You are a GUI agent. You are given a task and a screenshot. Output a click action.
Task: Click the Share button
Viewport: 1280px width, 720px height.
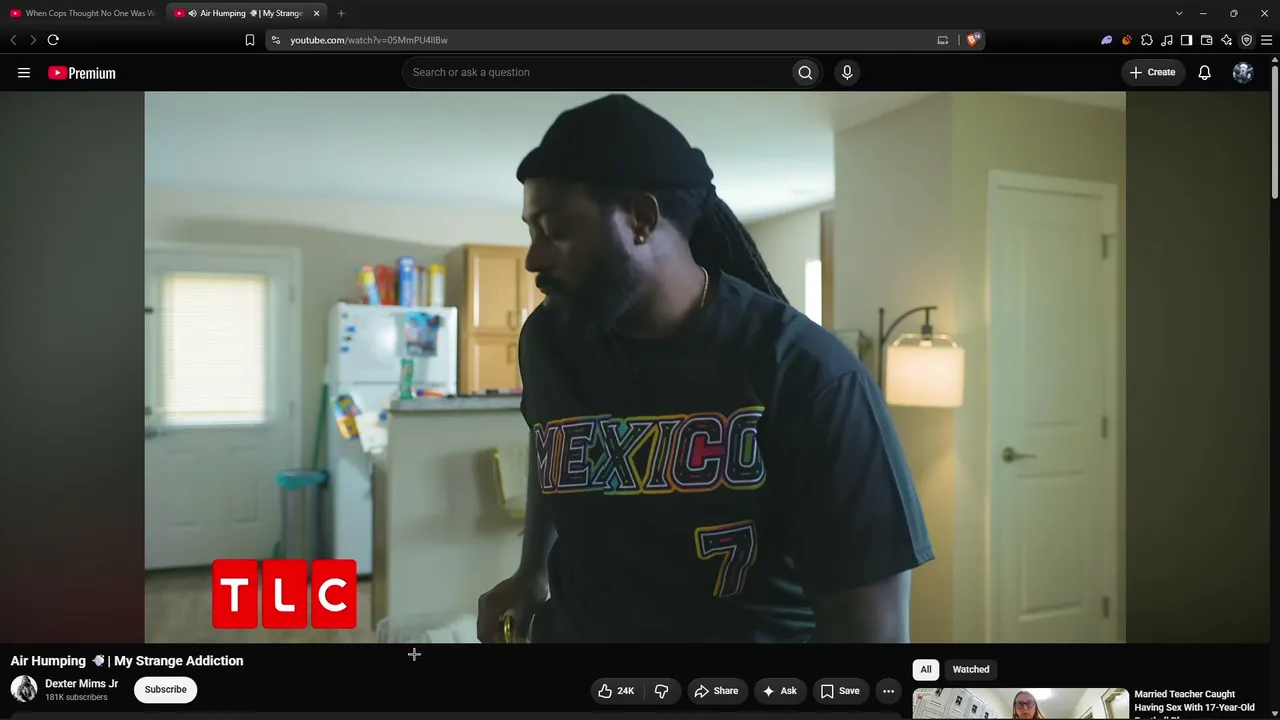tap(716, 691)
